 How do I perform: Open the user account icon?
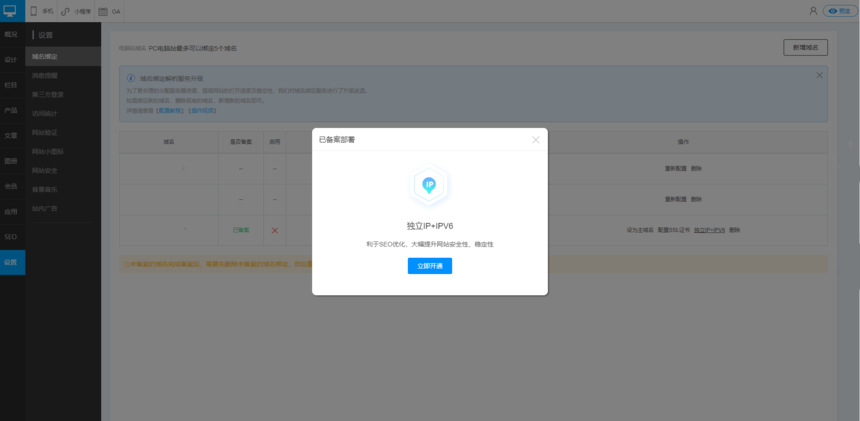(813, 11)
